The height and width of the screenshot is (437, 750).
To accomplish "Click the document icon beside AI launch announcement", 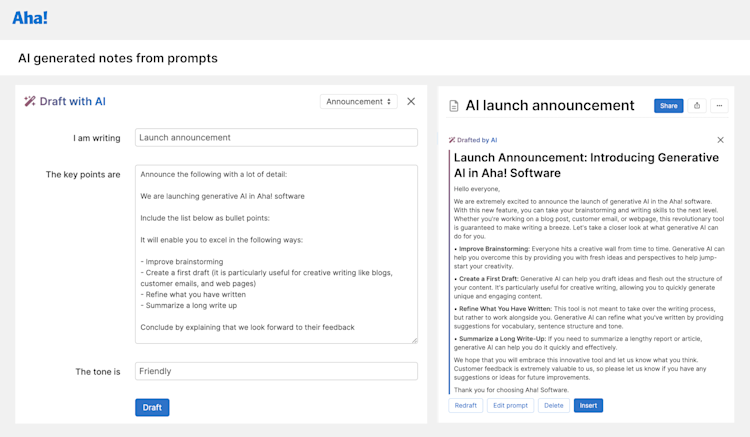I will (x=453, y=106).
